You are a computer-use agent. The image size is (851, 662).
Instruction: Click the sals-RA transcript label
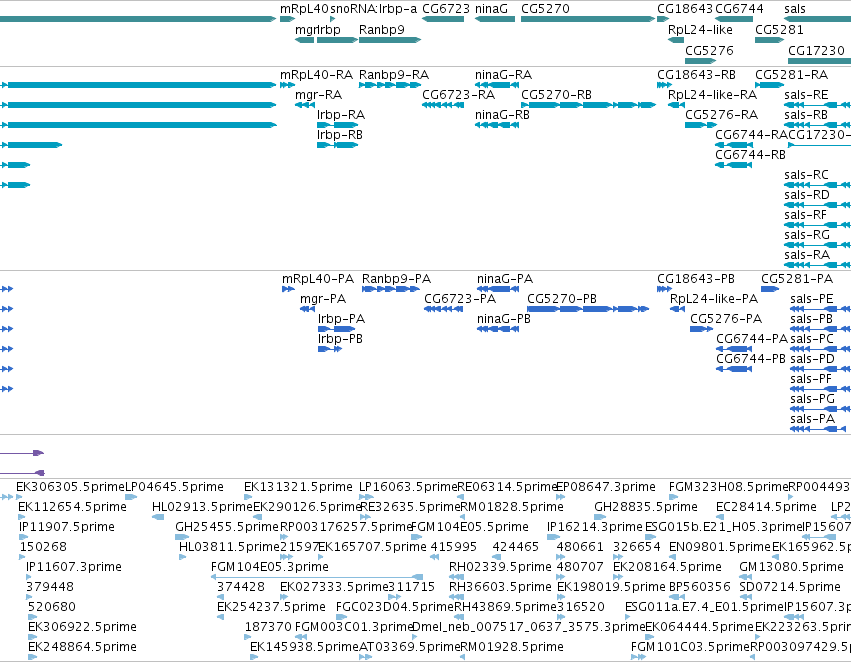tap(807, 254)
